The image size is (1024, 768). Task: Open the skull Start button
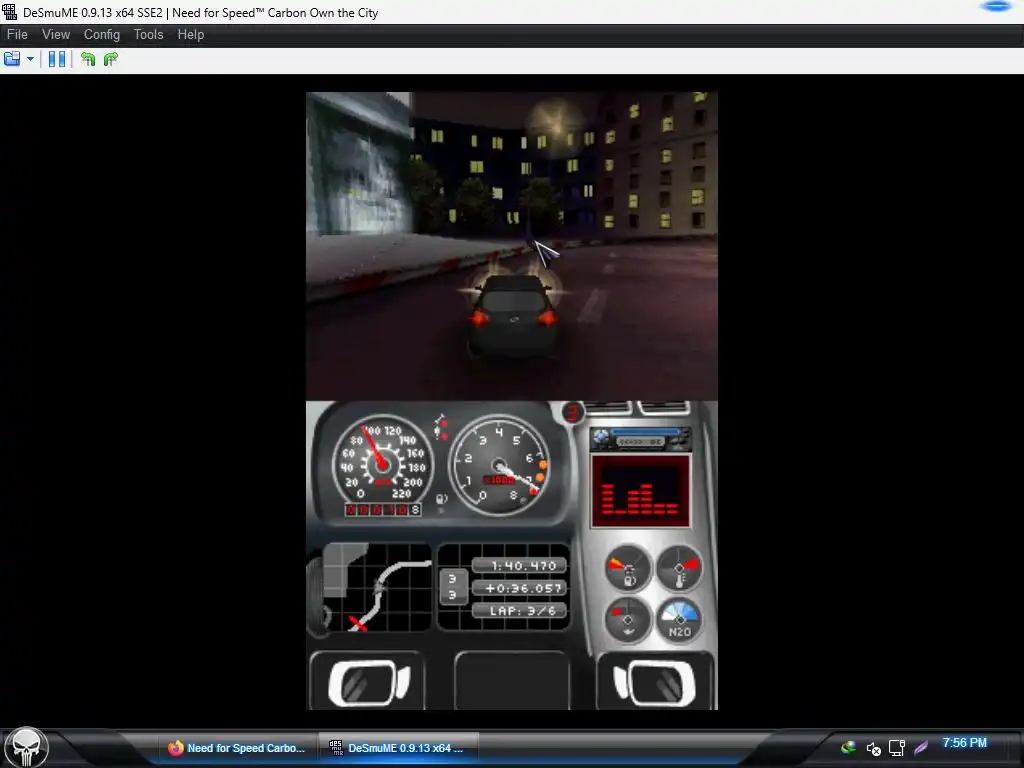[x=26, y=747]
